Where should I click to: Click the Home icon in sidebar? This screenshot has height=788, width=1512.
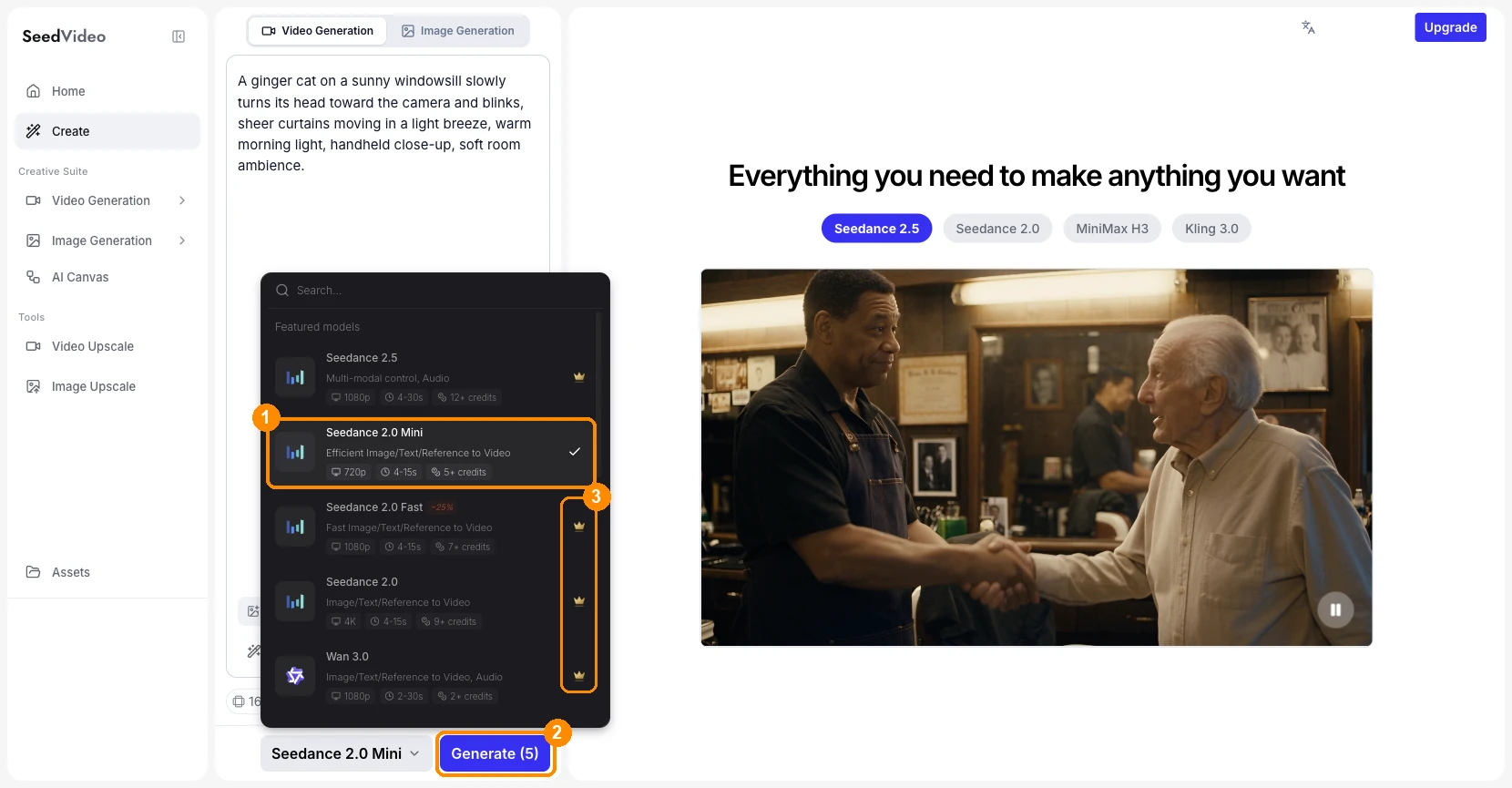point(34,91)
